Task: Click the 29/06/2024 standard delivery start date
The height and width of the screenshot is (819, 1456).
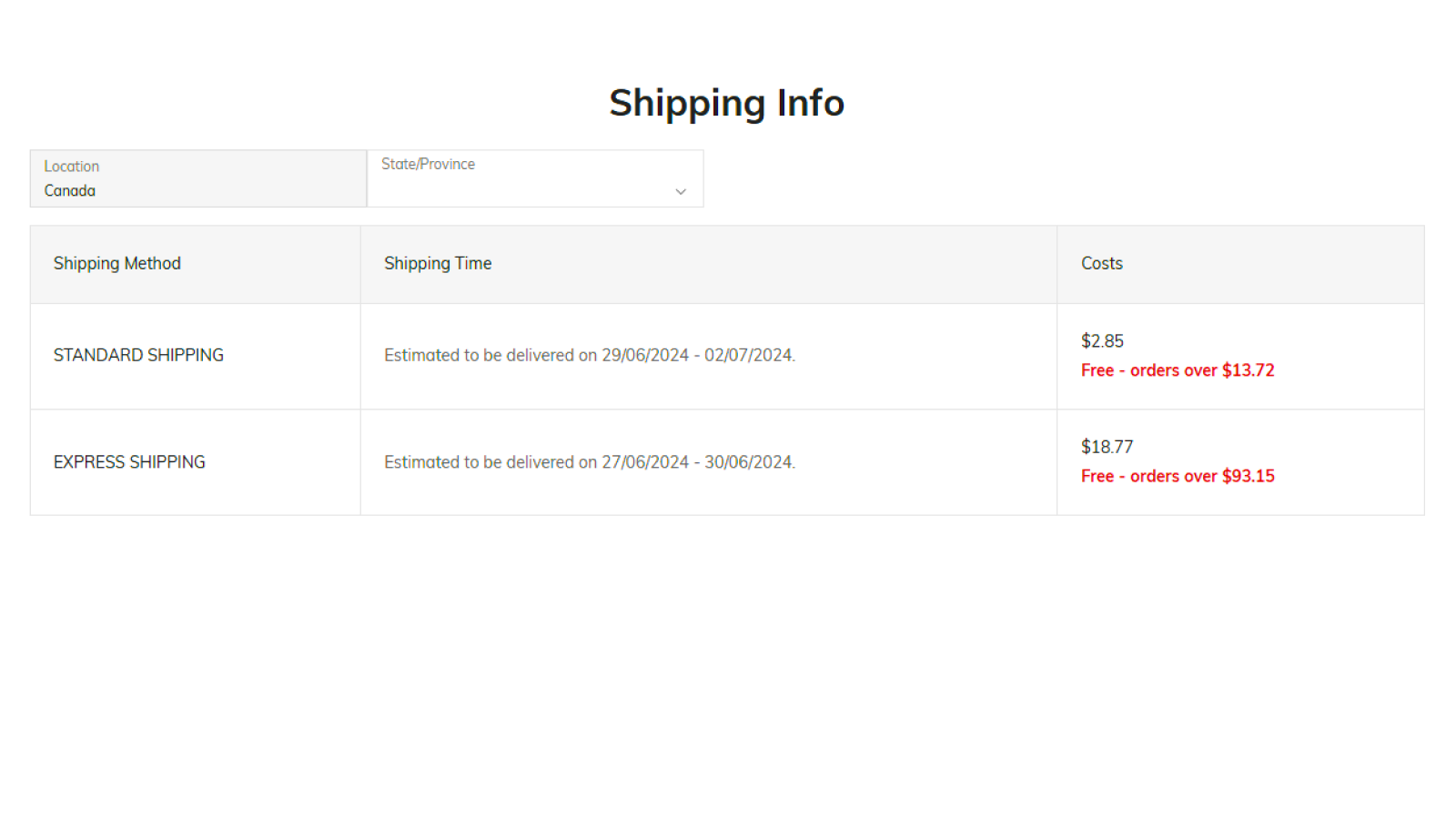Action: pyautogui.click(x=645, y=356)
